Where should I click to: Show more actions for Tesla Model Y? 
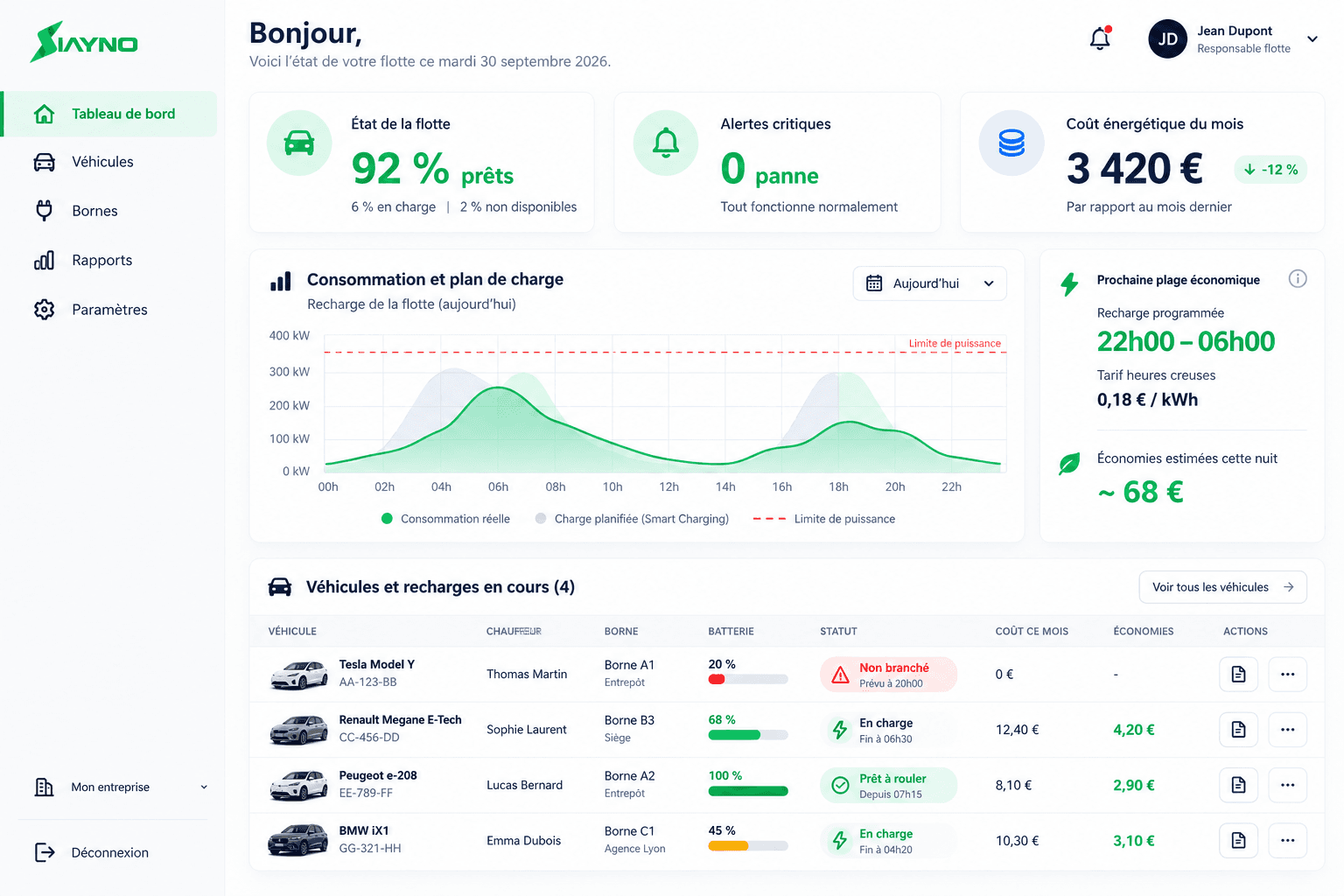pos(1287,675)
